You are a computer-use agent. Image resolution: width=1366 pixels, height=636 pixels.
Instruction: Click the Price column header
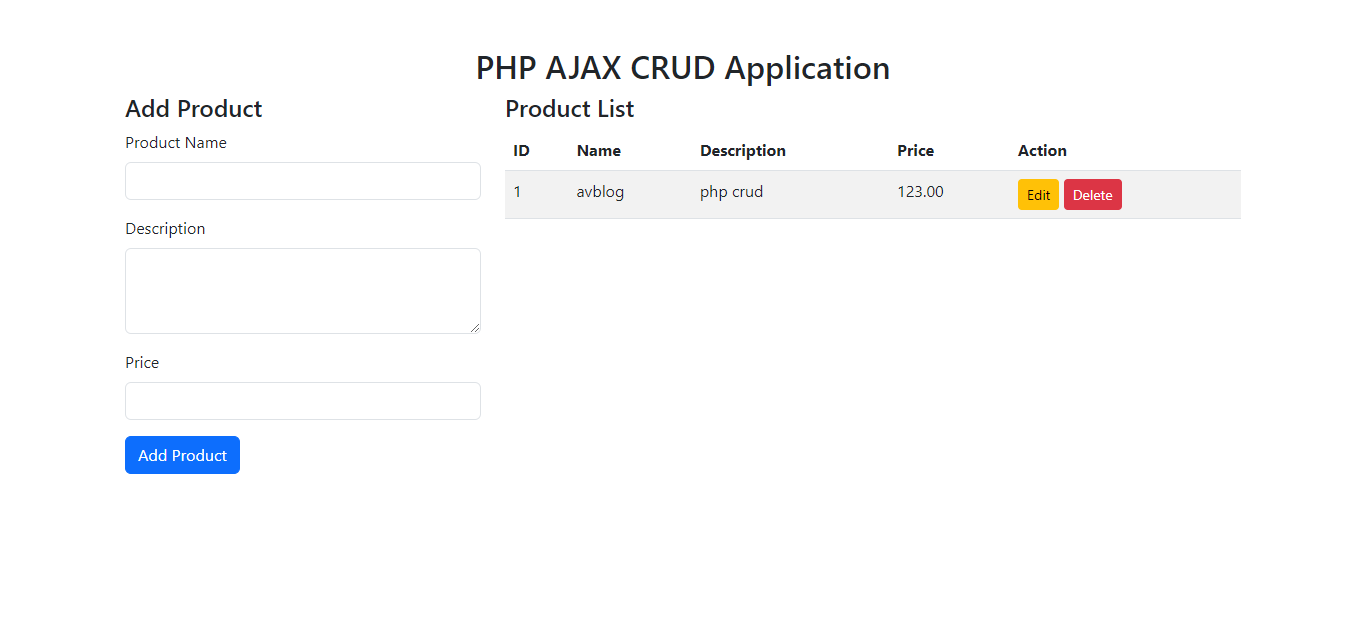coord(915,151)
